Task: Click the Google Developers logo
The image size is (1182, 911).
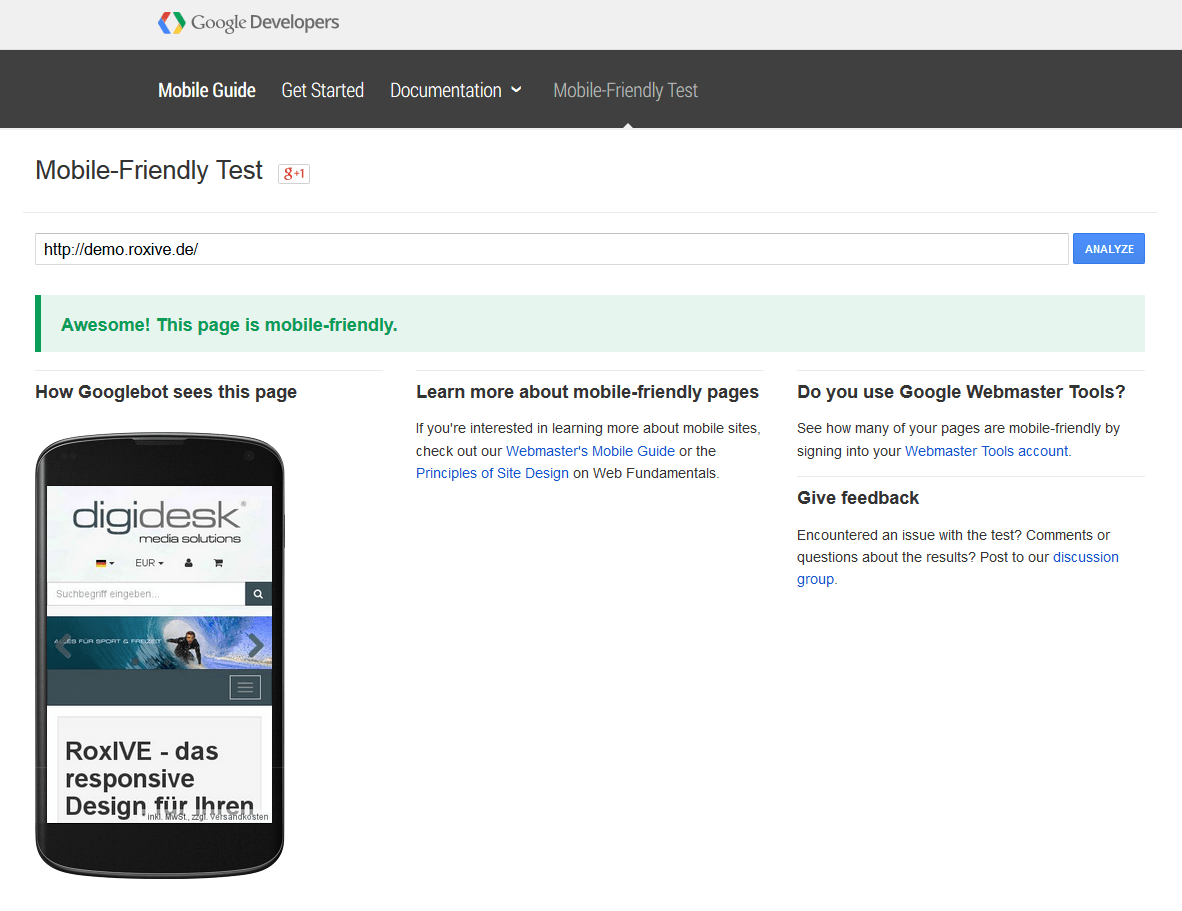Action: click(248, 23)
